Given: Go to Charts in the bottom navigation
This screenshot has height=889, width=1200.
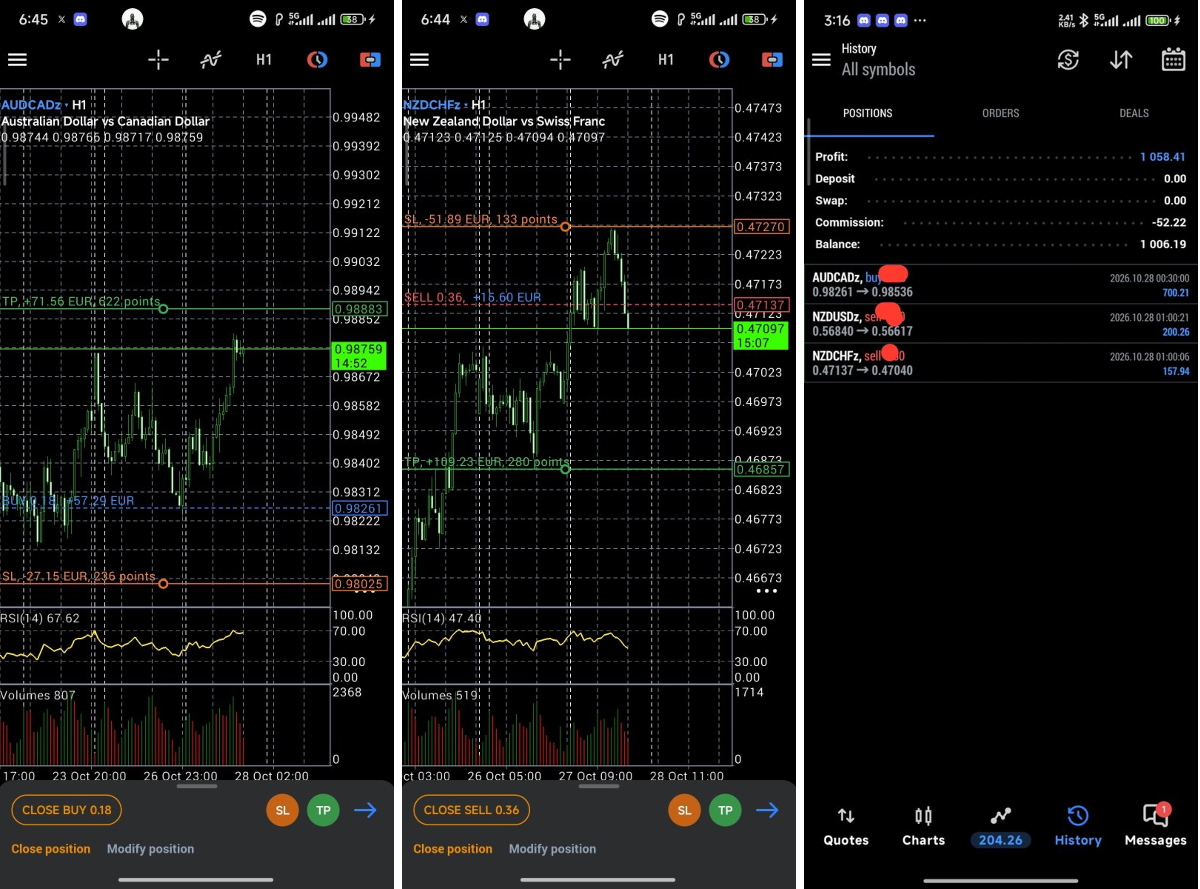Looking at the screenshot, I should 923,827.
